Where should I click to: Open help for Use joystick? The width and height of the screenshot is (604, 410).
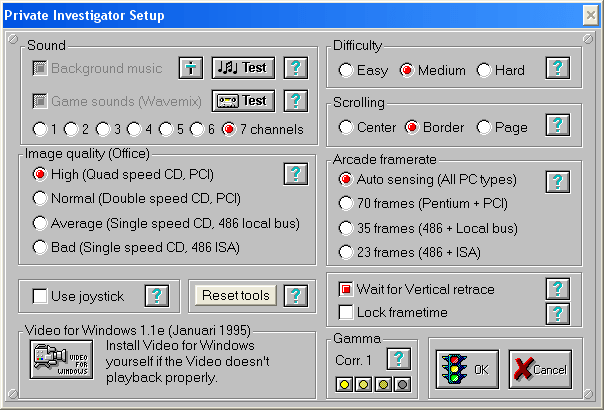tap(157, 296)
